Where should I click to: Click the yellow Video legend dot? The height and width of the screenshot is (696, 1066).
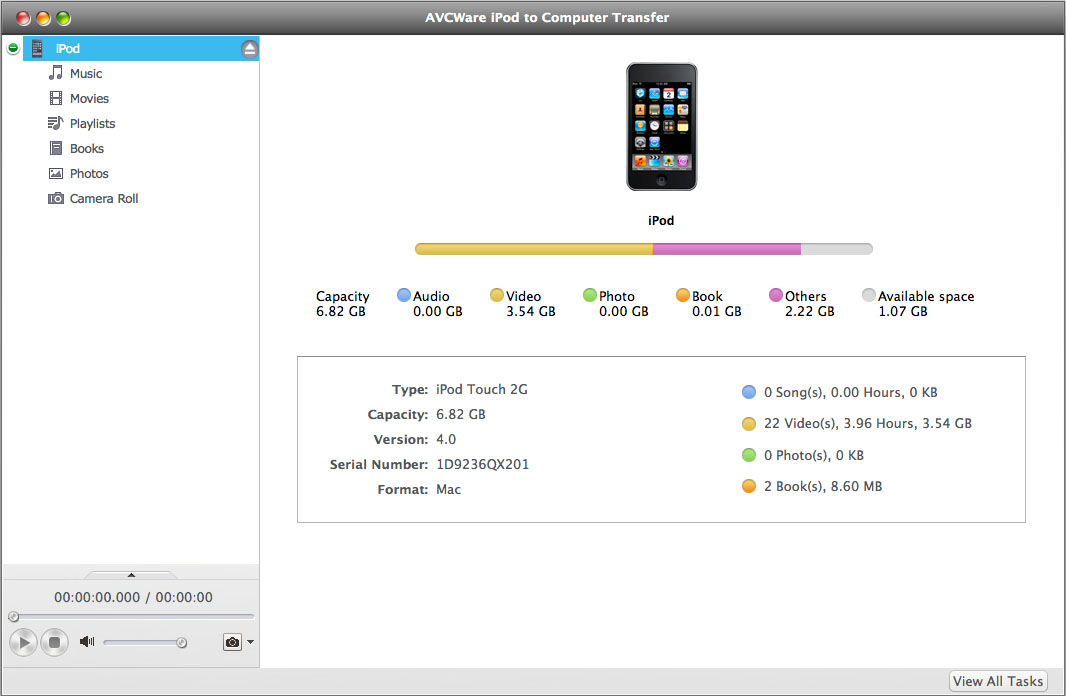pyautogui.click(x=497, y=295)
